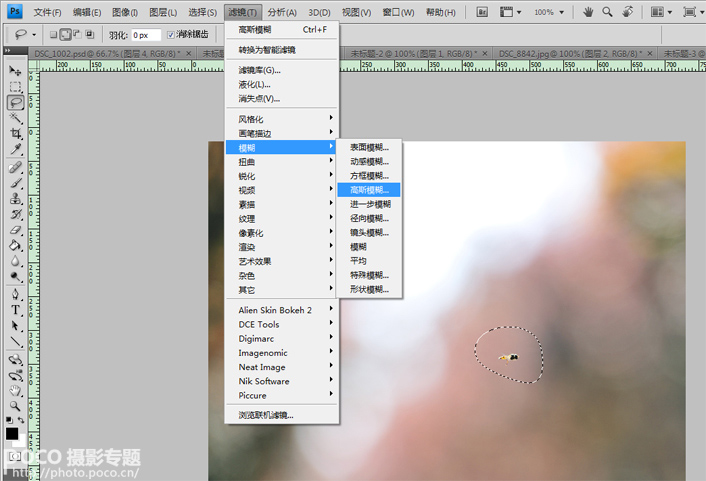The height and width of the screenshot is (481, 706).
Task: Select the Clone Stamp tool
Action: coord(15,199)
